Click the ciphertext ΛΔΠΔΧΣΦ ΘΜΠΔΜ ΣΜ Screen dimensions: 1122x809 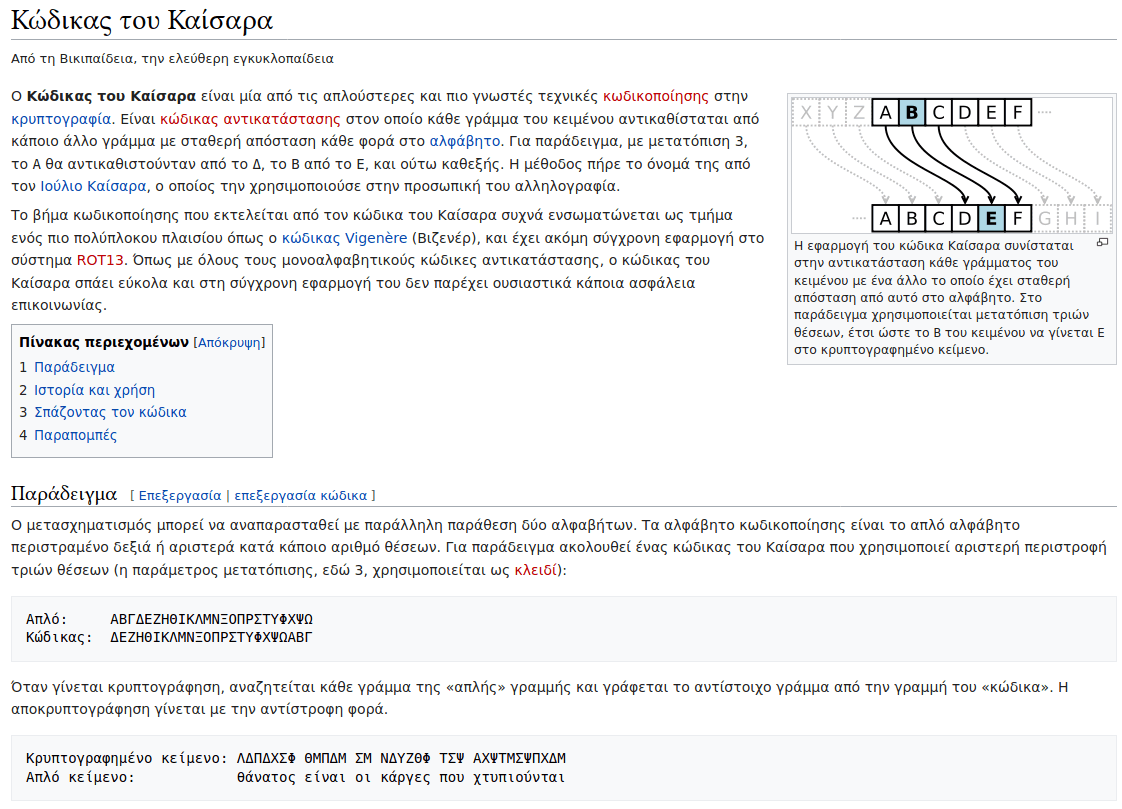coord(304,758)
